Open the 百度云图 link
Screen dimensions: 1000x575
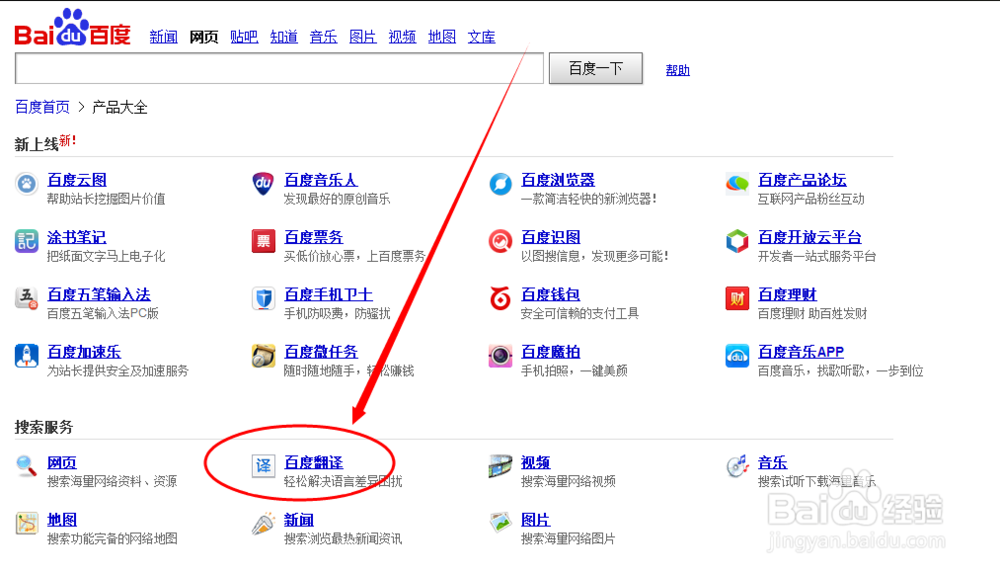pyautogui.click(x=77, y=180)
